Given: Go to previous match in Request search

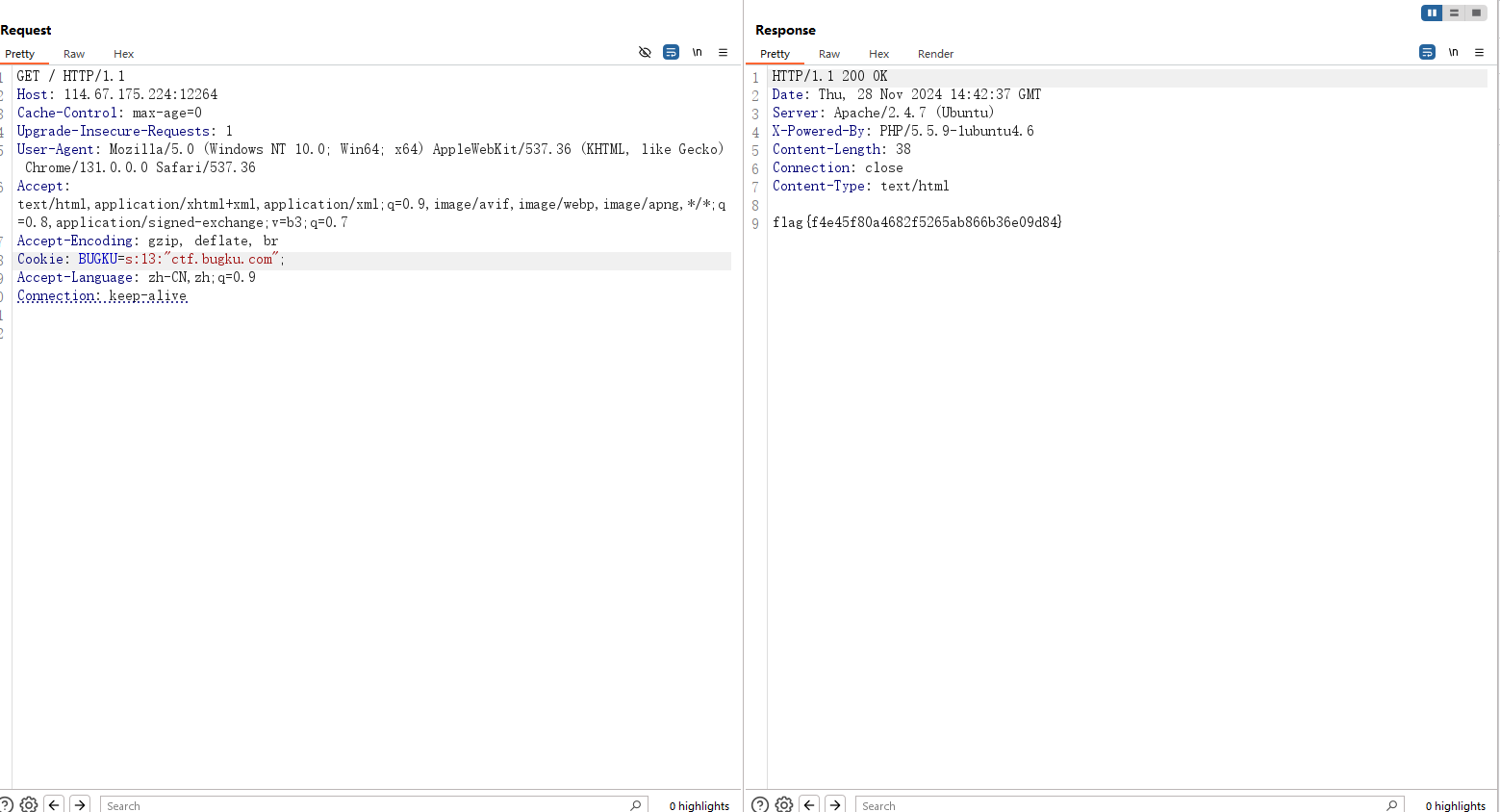Looking at the screenshot, I should 55,804.
